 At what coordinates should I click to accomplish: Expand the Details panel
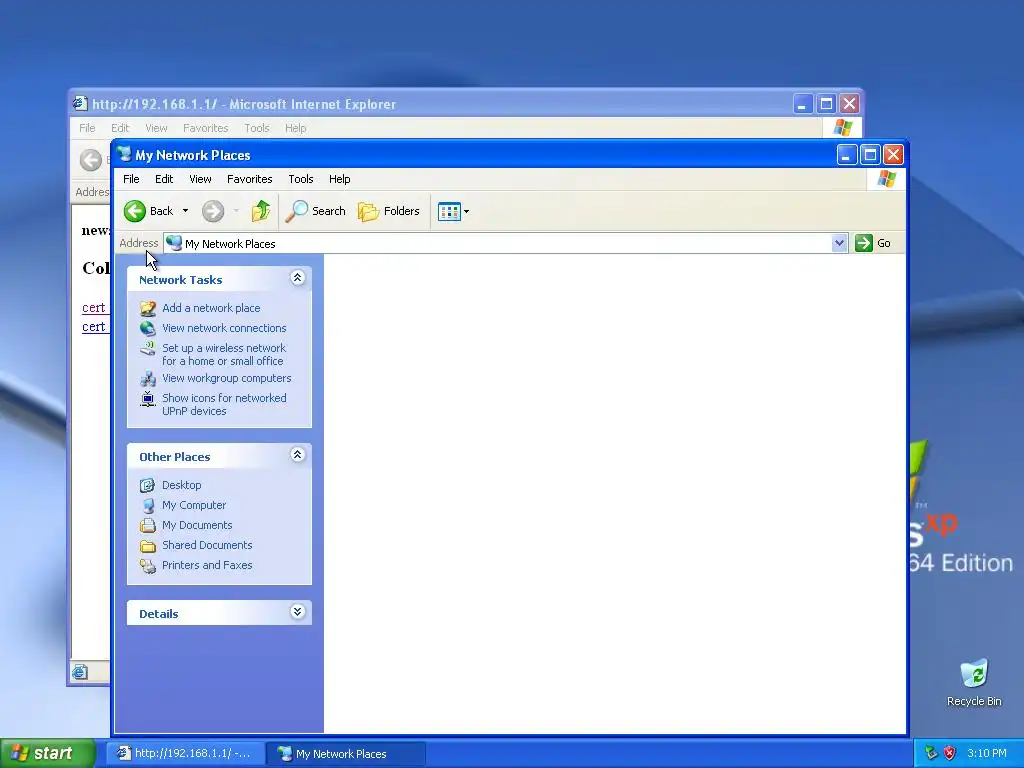click(297, 612)
